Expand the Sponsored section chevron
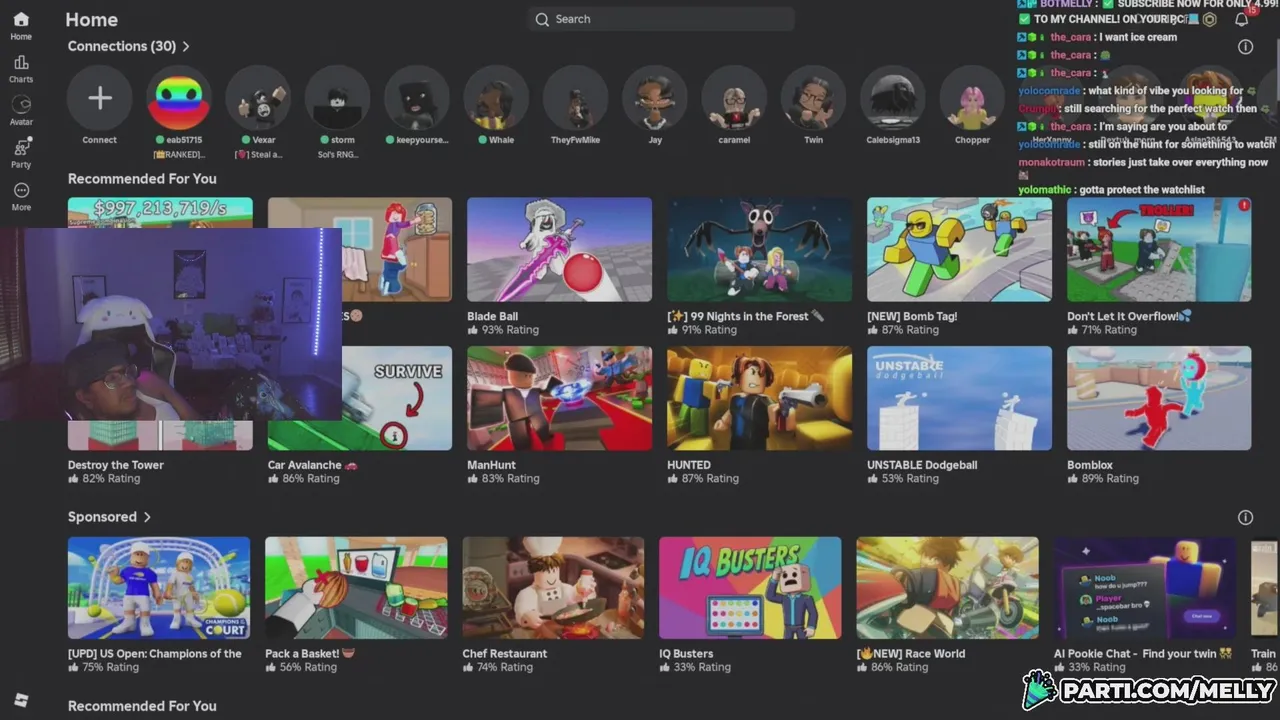Viewport: 1280px width, 720px height. tap(147, 517)
